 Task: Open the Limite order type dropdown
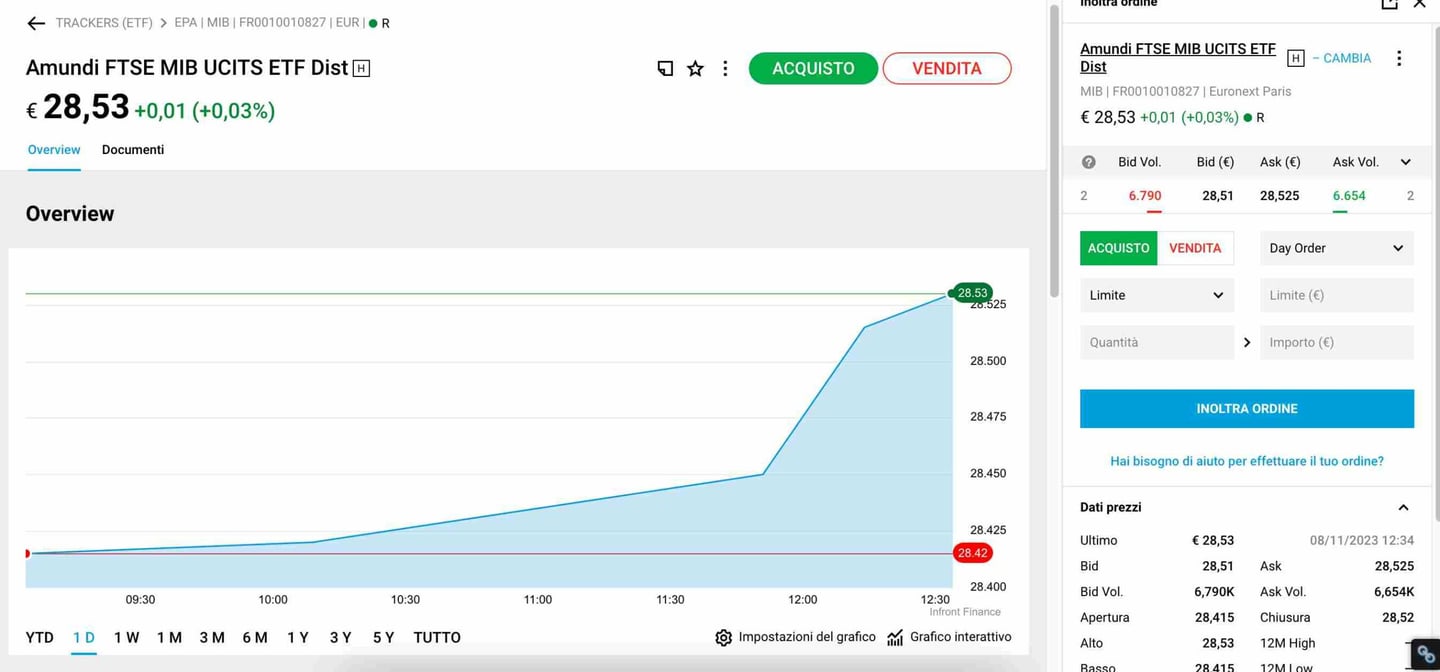pyautogui.click(x=1156, y=295)
